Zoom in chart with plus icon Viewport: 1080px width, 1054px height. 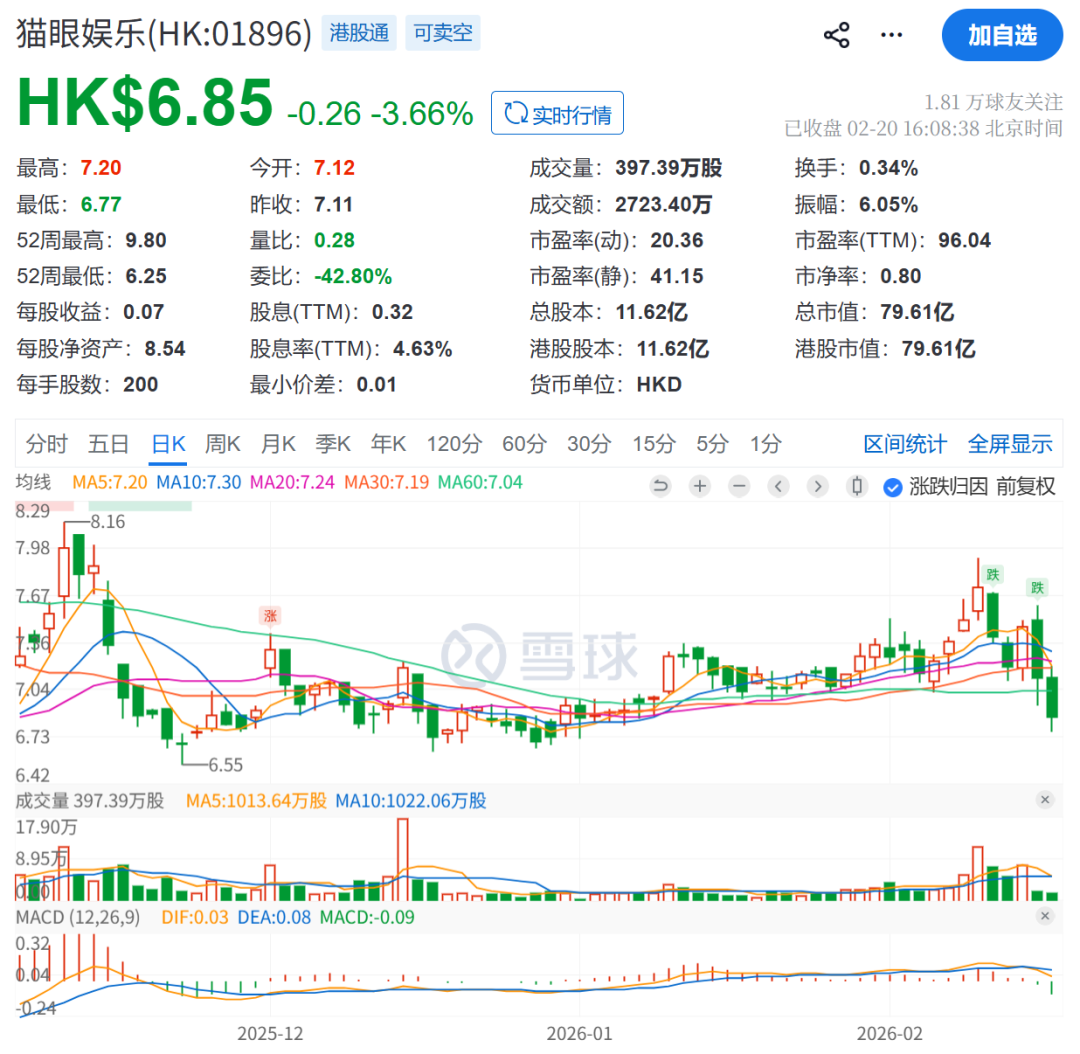[700, 487]
